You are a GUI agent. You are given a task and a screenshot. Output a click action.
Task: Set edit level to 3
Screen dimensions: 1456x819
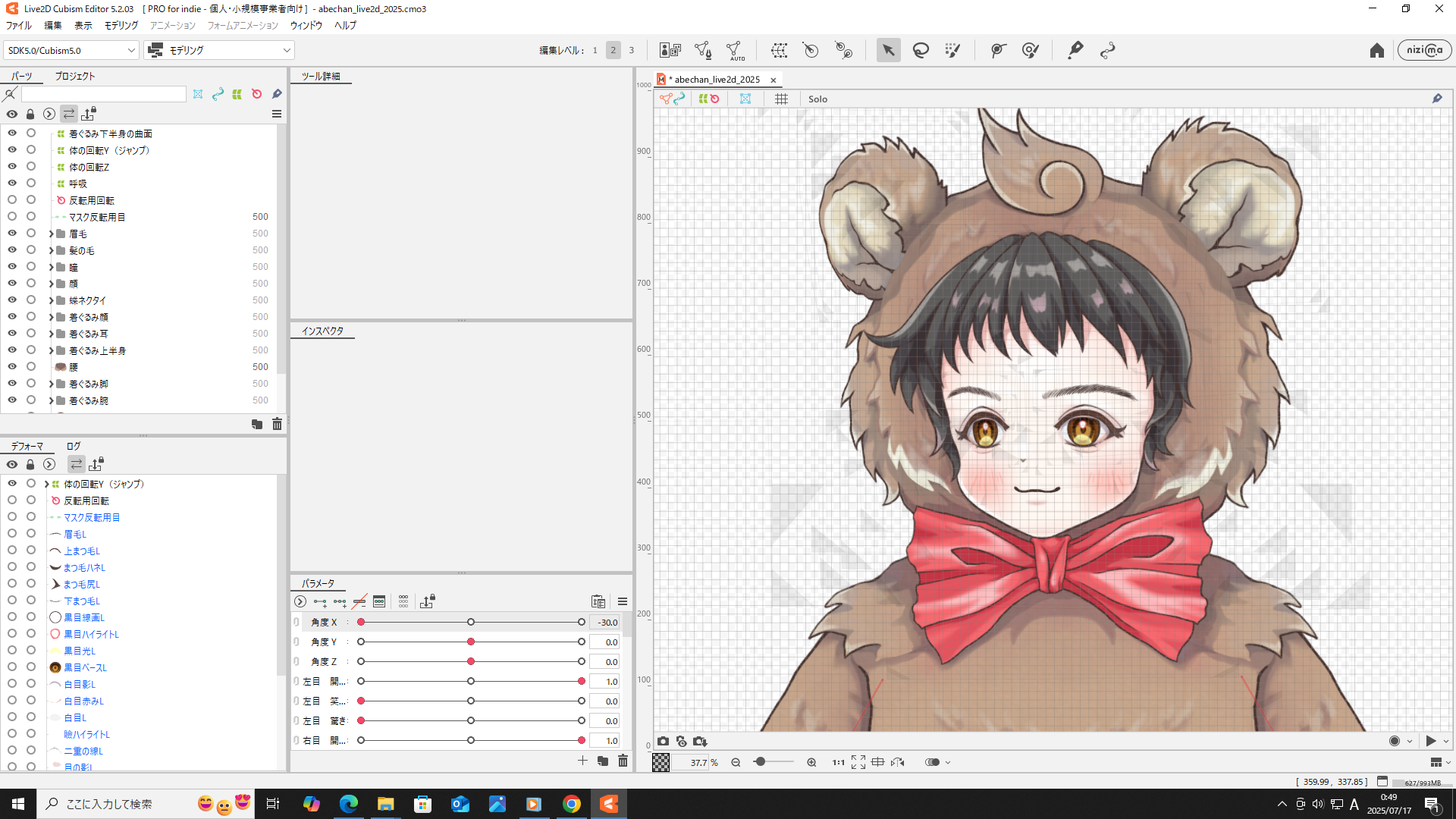[631, 50]
